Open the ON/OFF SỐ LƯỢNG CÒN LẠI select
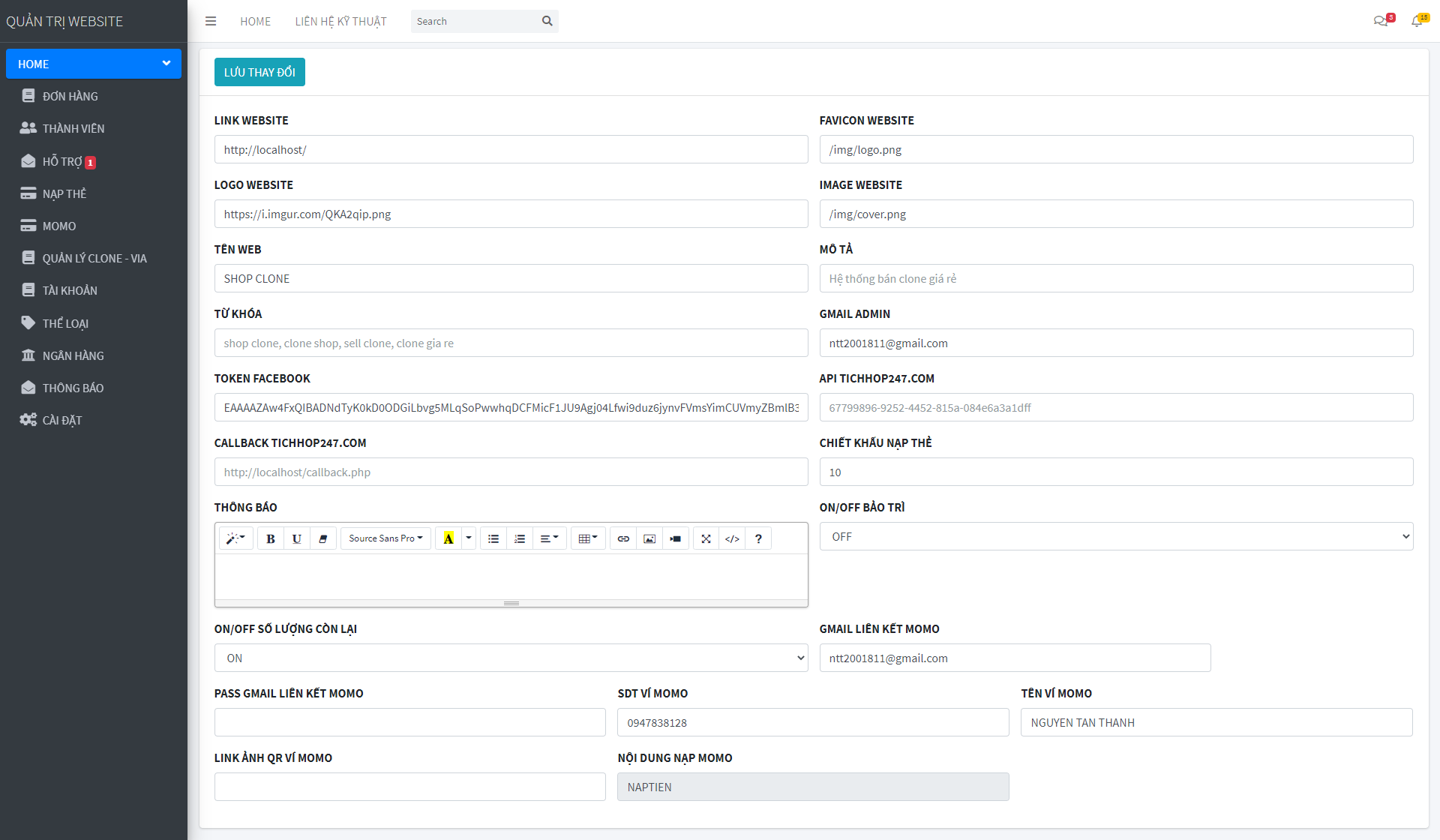1440x840 pixels. coord(511,658)
